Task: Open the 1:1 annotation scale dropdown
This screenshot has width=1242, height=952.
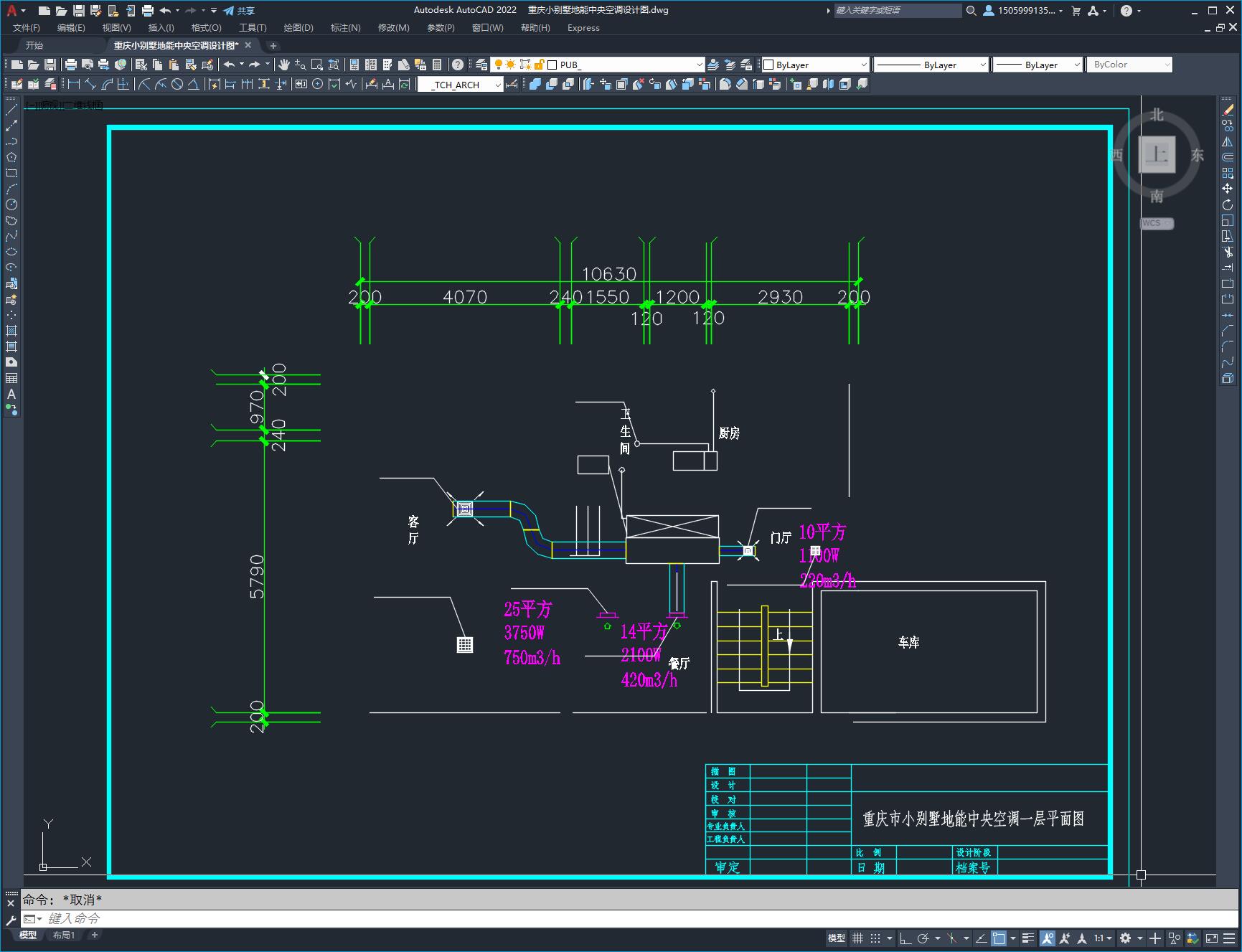Action: (x=1103, y=938)
